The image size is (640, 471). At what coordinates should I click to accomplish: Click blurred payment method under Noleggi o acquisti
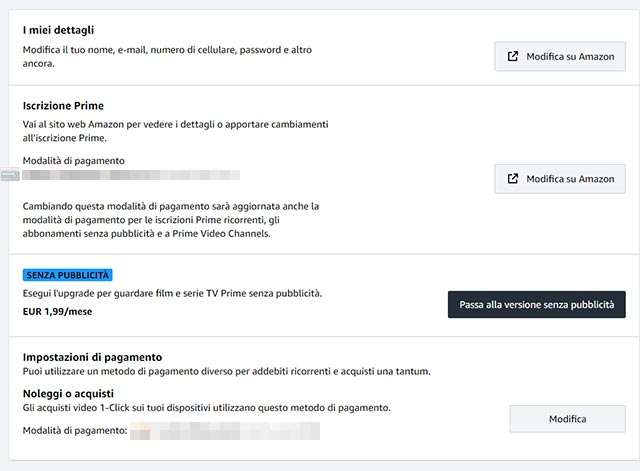point(224,431)
